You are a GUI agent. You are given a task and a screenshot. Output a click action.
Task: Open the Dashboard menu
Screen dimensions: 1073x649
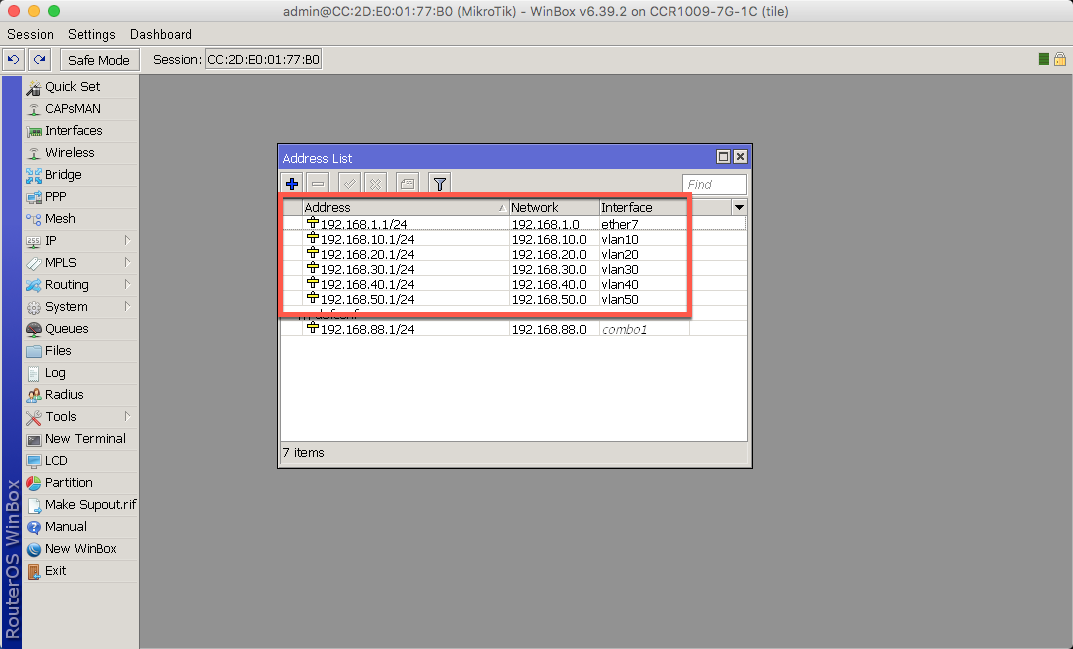coord(161,34)
